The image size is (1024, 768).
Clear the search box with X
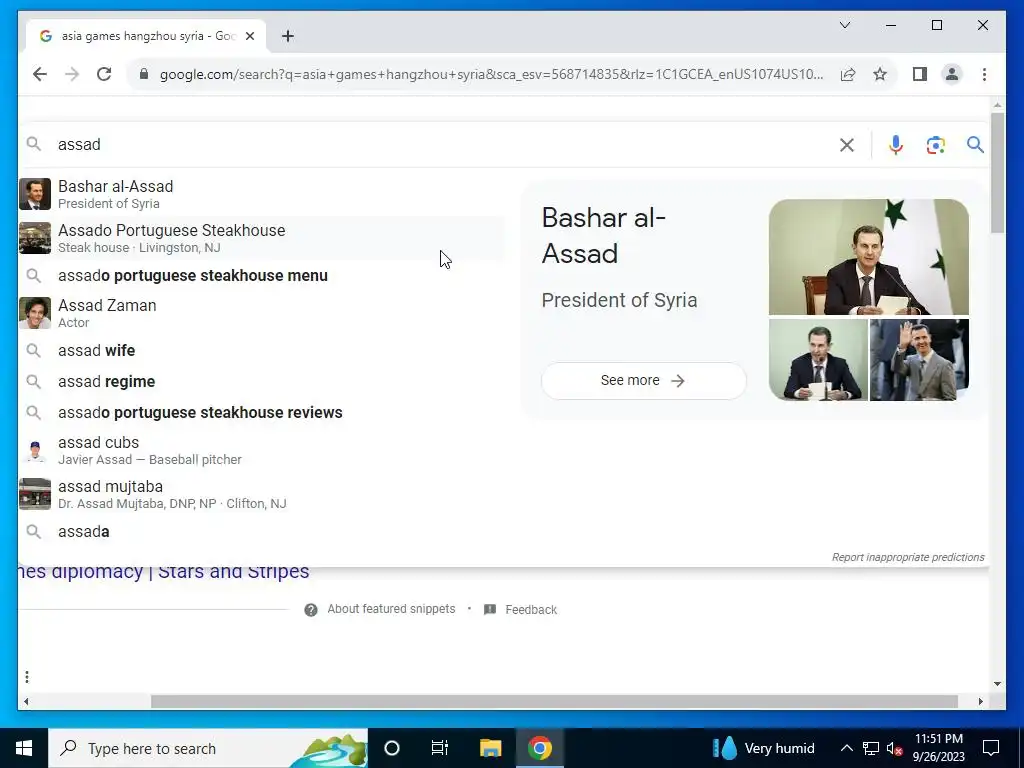click(x=847, y=145)
